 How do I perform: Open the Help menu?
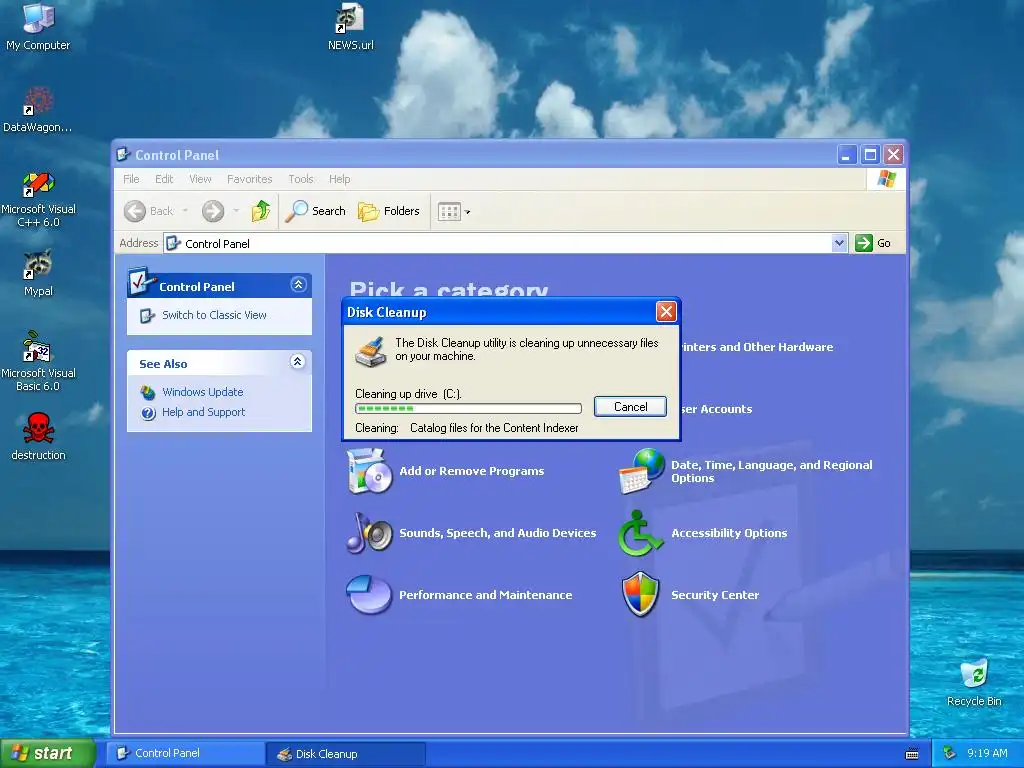[340, 179]
